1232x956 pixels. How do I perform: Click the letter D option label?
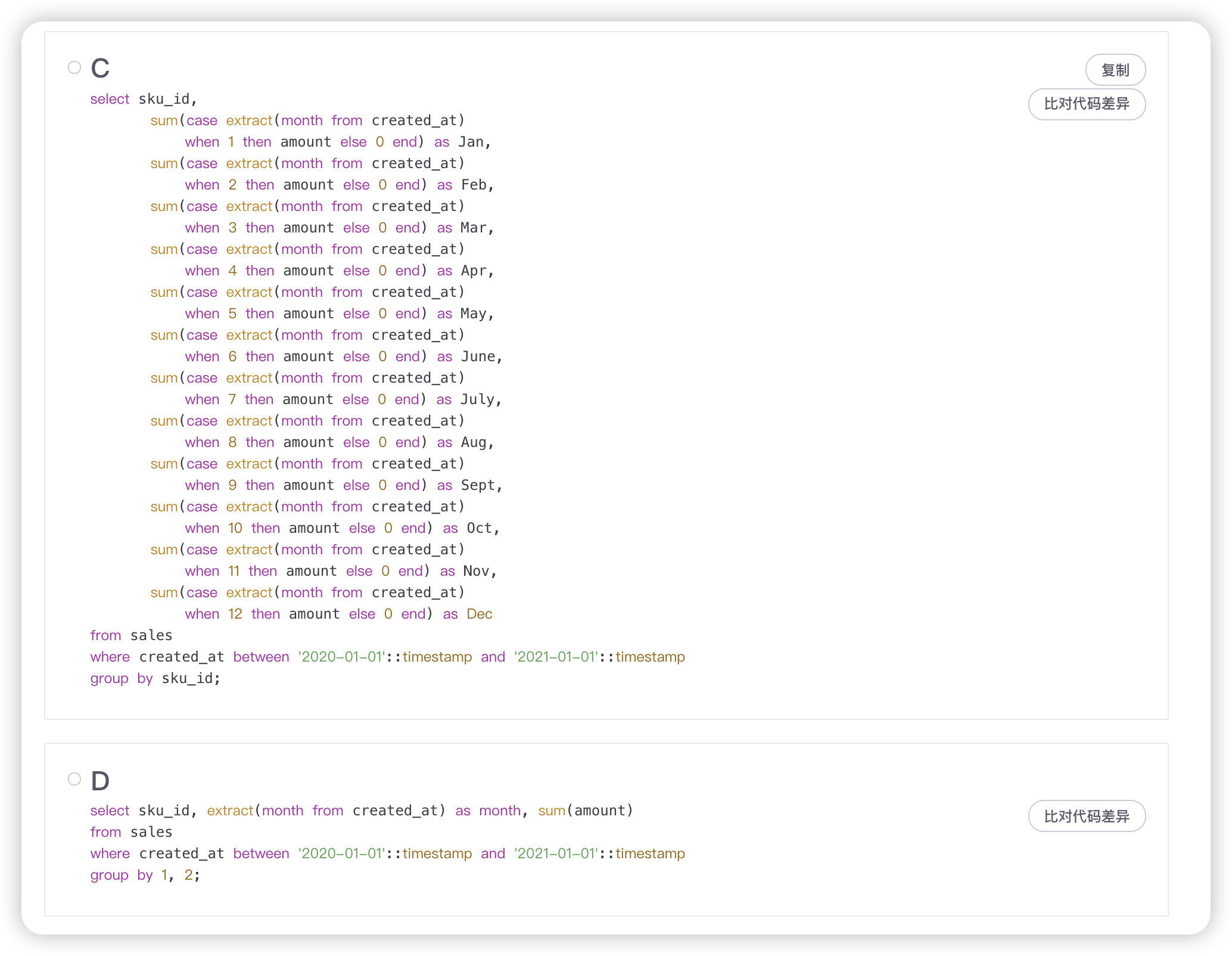100,781
